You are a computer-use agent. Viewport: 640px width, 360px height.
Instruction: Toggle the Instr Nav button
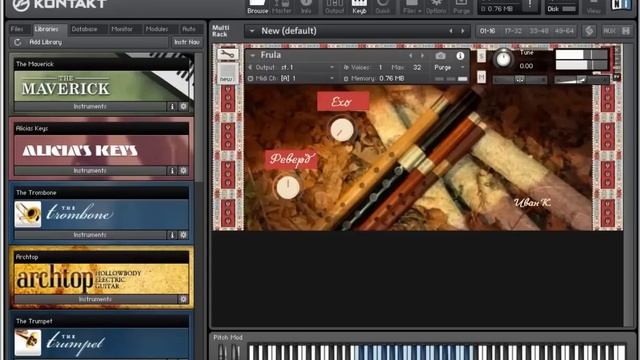point(187,42)
